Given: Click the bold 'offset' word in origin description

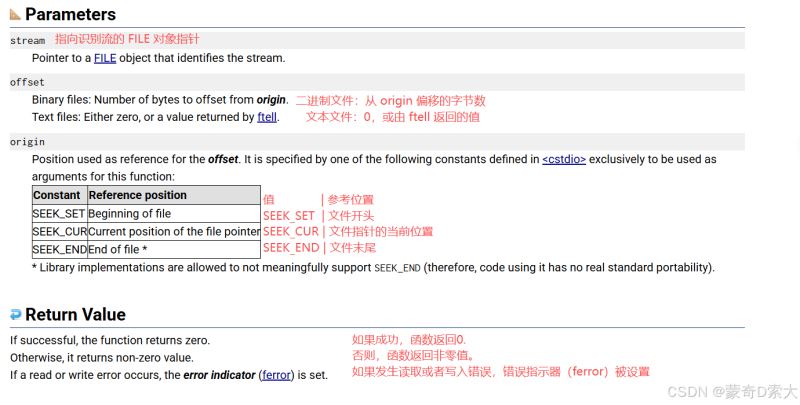Looking at the screenshot, I should [x=223, y=159].
